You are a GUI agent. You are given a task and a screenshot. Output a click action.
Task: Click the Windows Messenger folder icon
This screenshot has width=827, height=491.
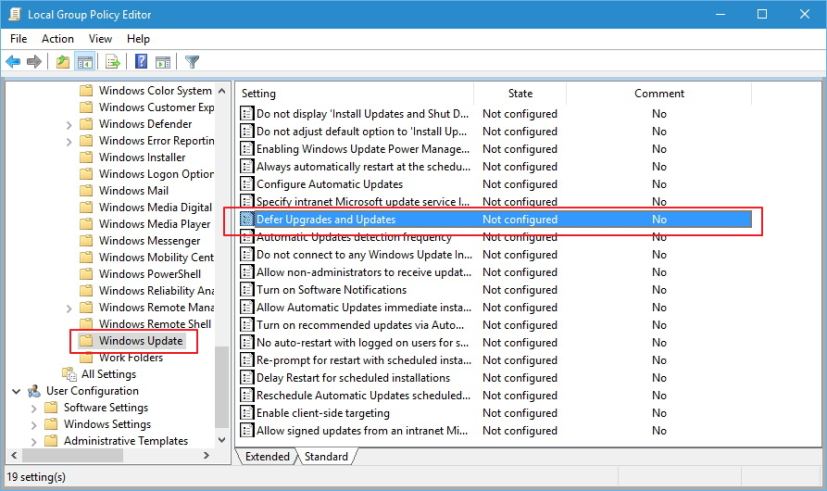click(x=86, y=241)
